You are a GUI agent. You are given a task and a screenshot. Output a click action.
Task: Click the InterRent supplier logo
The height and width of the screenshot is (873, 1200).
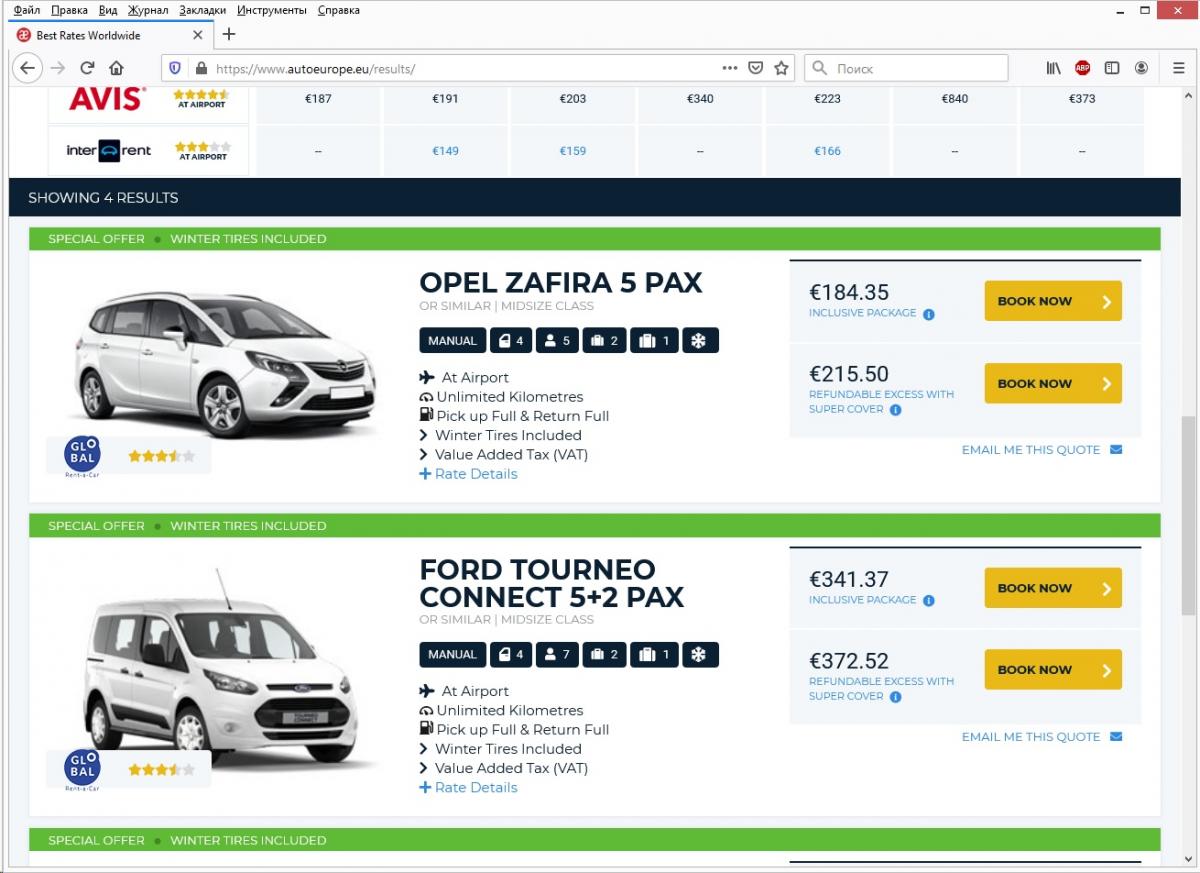click(x=109, y=151)
